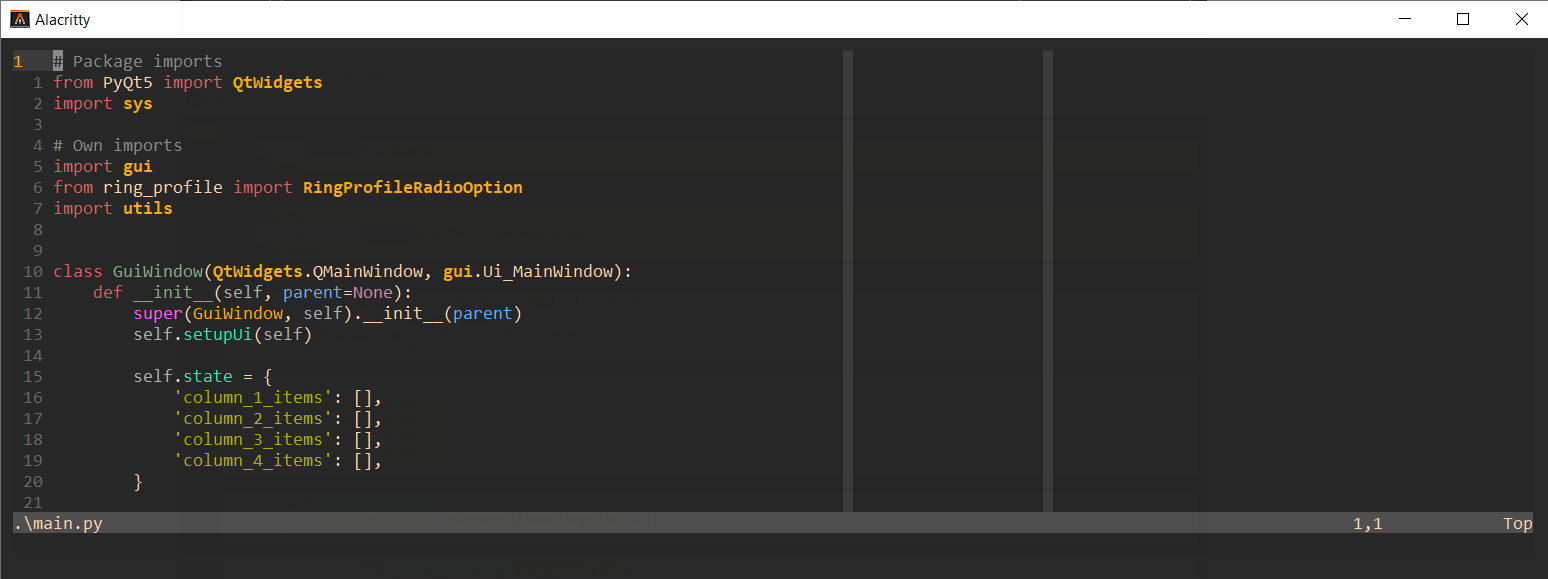
Task: Click the RingProfileRadioOption import name
Action: tap(413, 187)
